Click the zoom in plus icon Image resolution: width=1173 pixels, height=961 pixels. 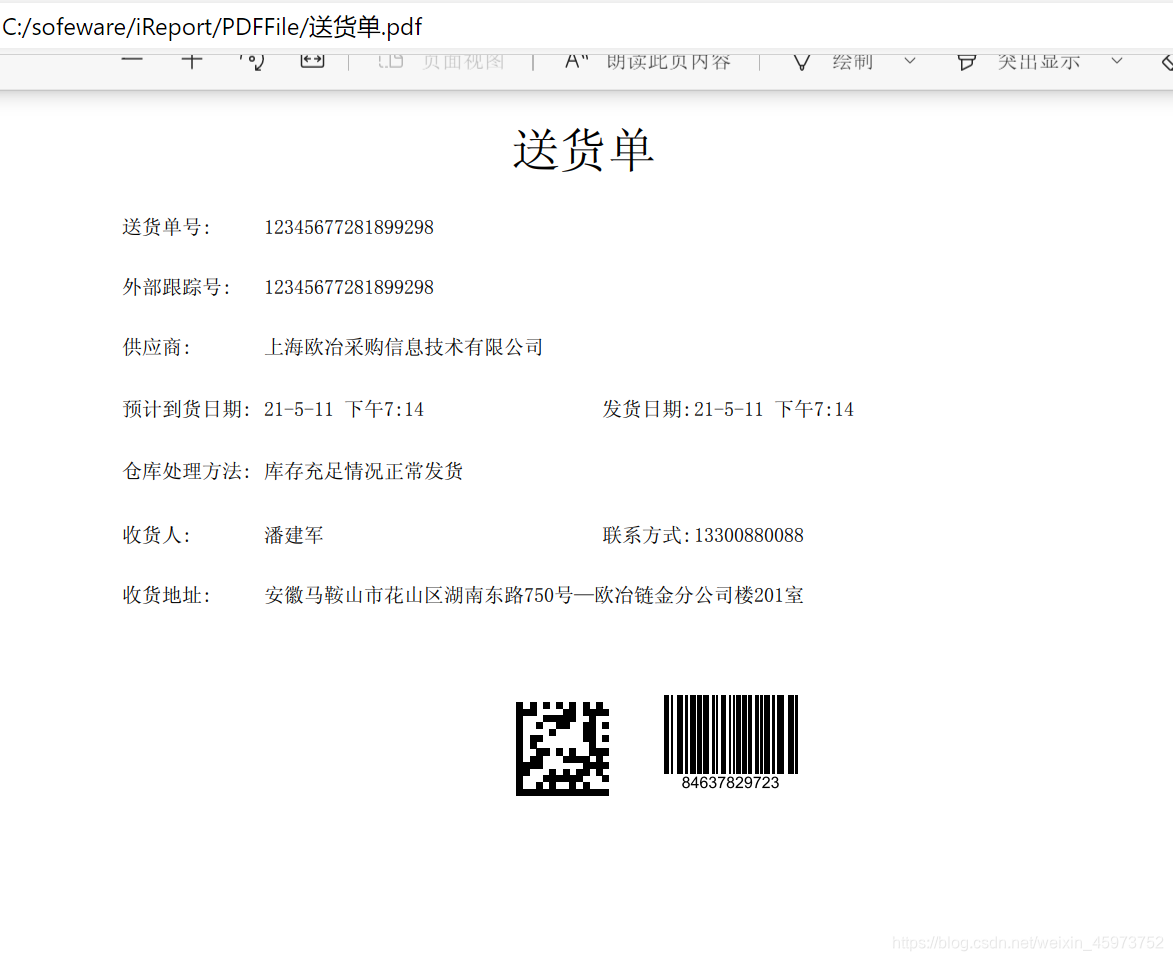192,61
